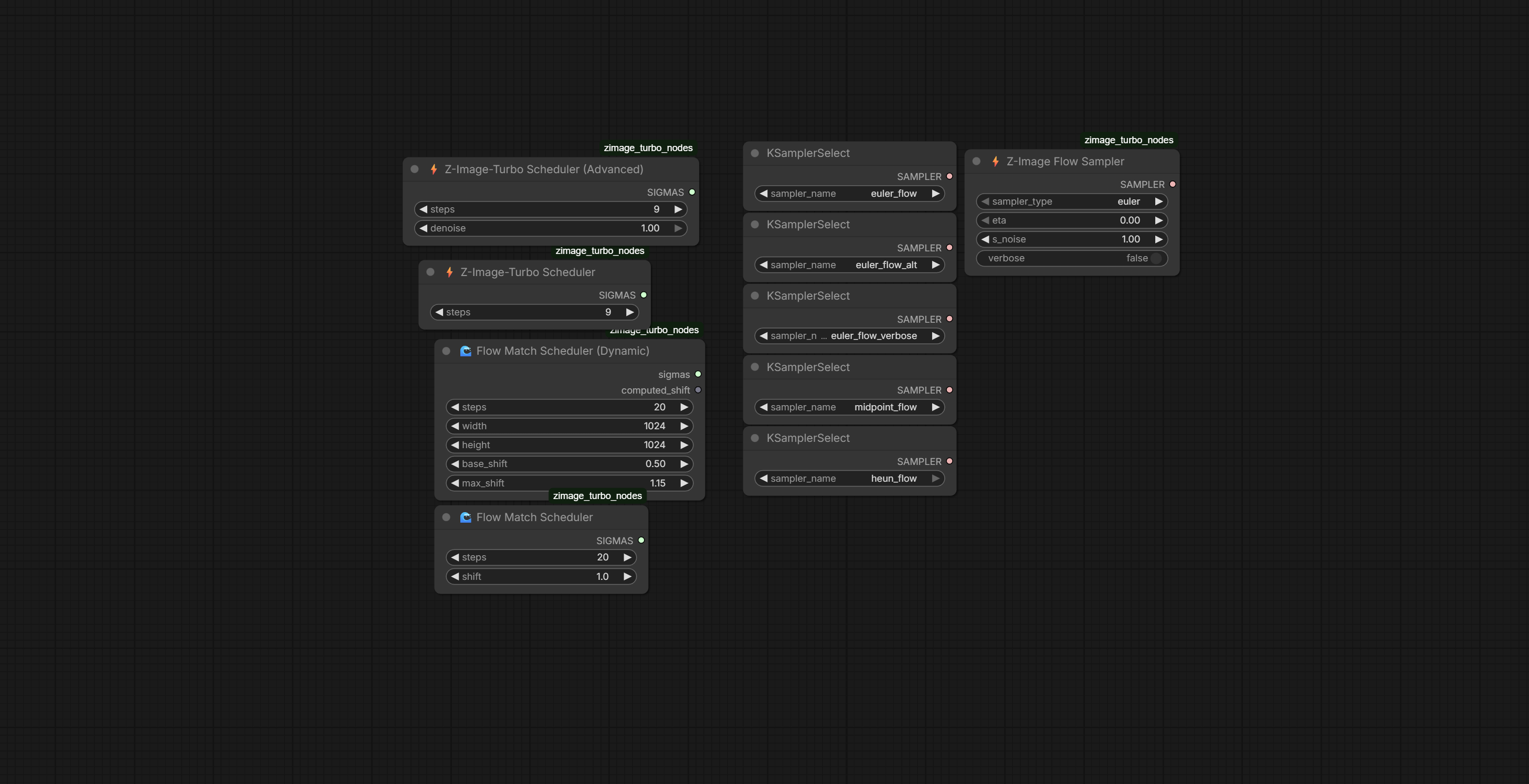Collapse the plain Z-Image-Turbo Scheduler node via its title dot
Viewport: 1529px width, 784px height.
tap(431, 272)
